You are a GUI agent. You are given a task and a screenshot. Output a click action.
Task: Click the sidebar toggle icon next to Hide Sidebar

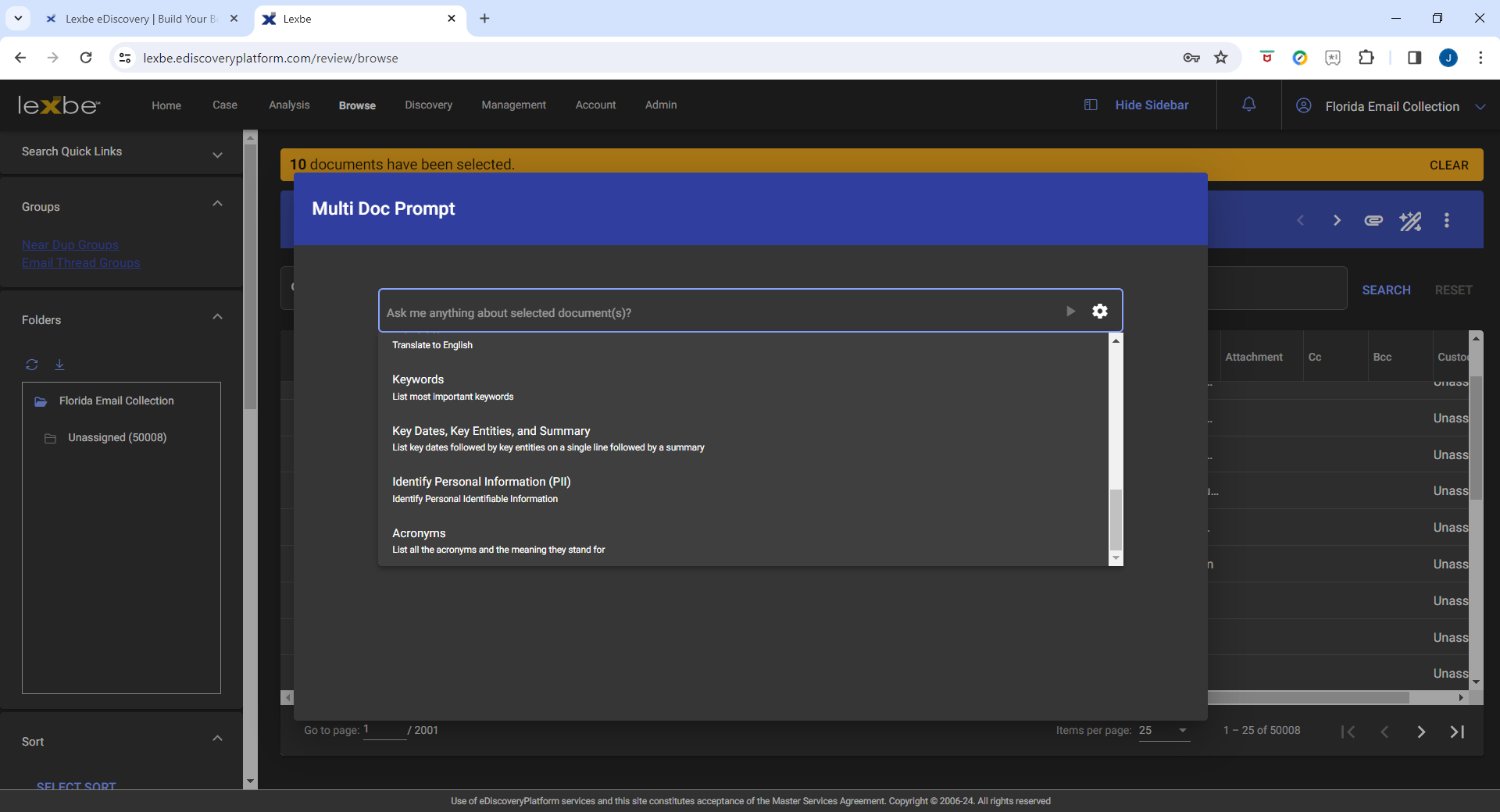tap(1090, 105)
